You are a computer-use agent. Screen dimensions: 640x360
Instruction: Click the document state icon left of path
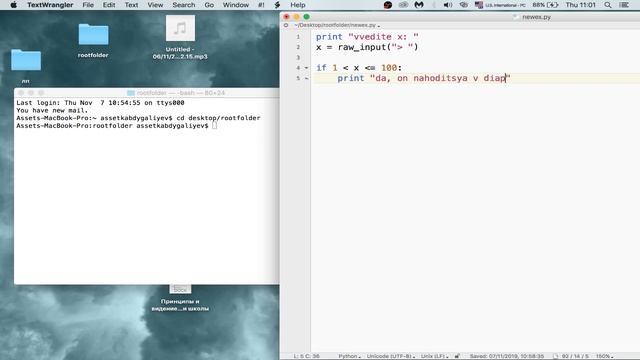(286, 25)
